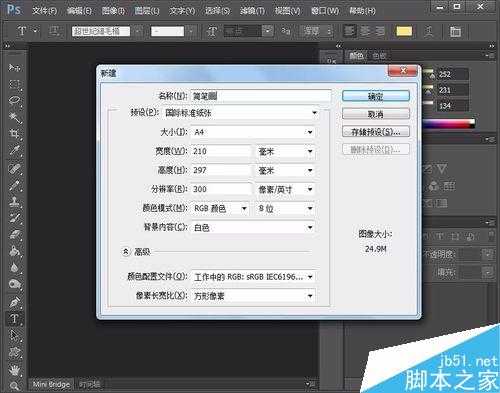Open the height unit dropdown 毫米
This screenshot has width=500, height=393.
click(x=285, y=170)
